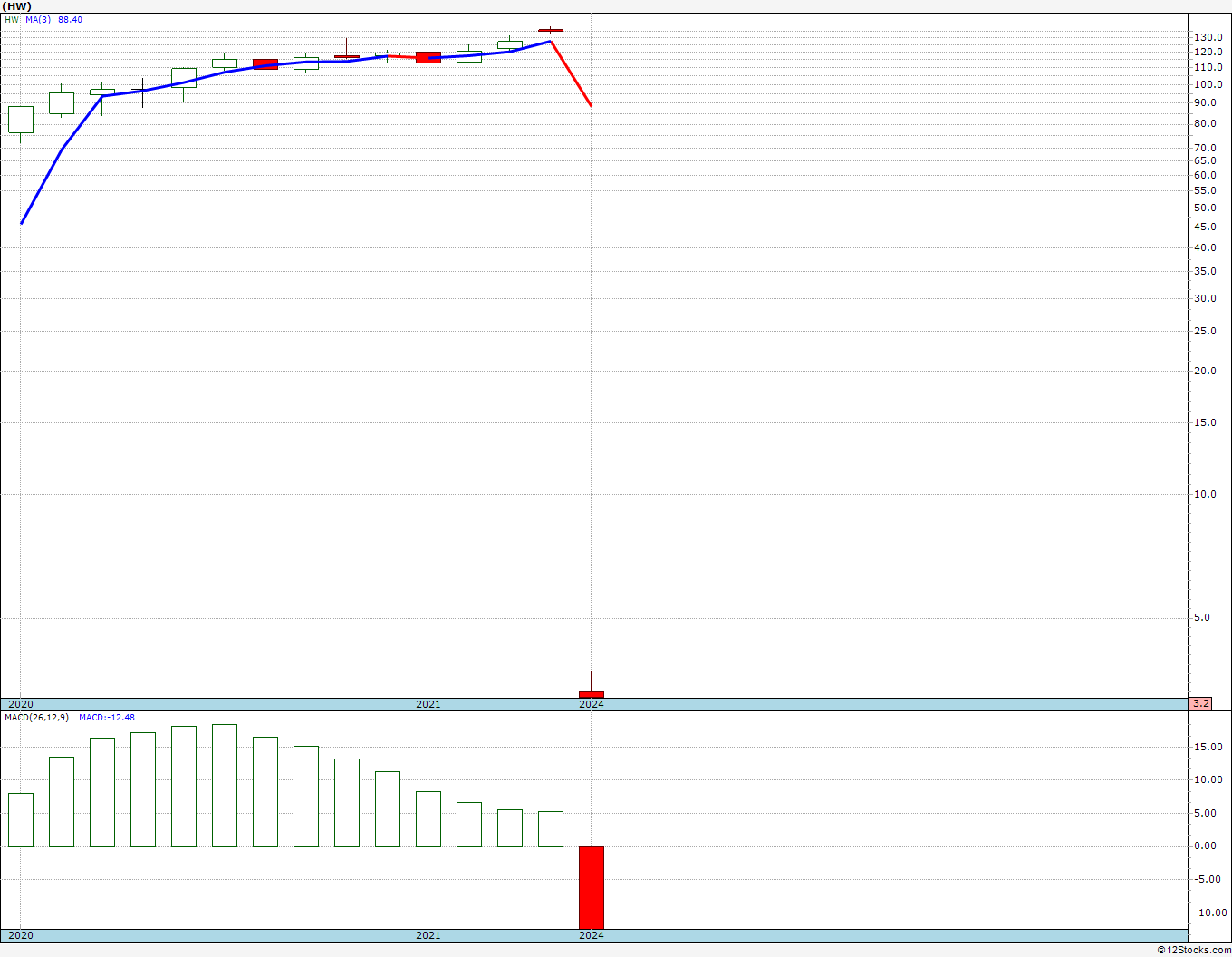Select the red 2024 candlestick near bottom
1232x957 pixels.
(x=592, y=694)
